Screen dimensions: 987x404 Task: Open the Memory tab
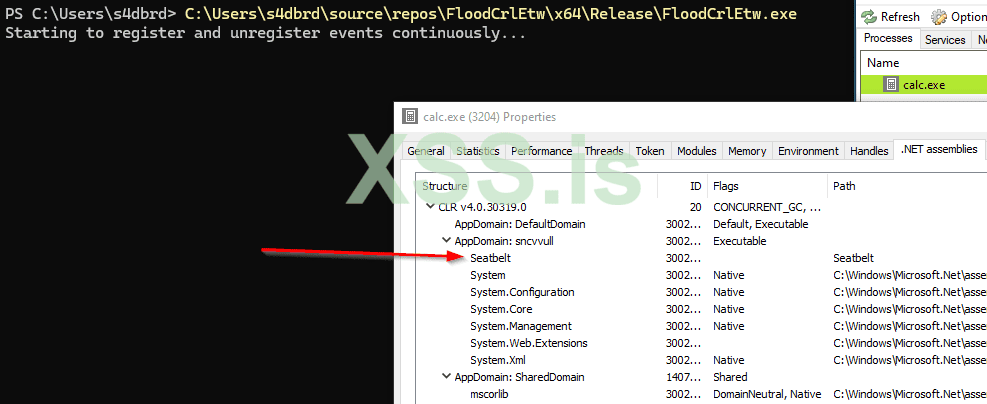coord(747,151)
